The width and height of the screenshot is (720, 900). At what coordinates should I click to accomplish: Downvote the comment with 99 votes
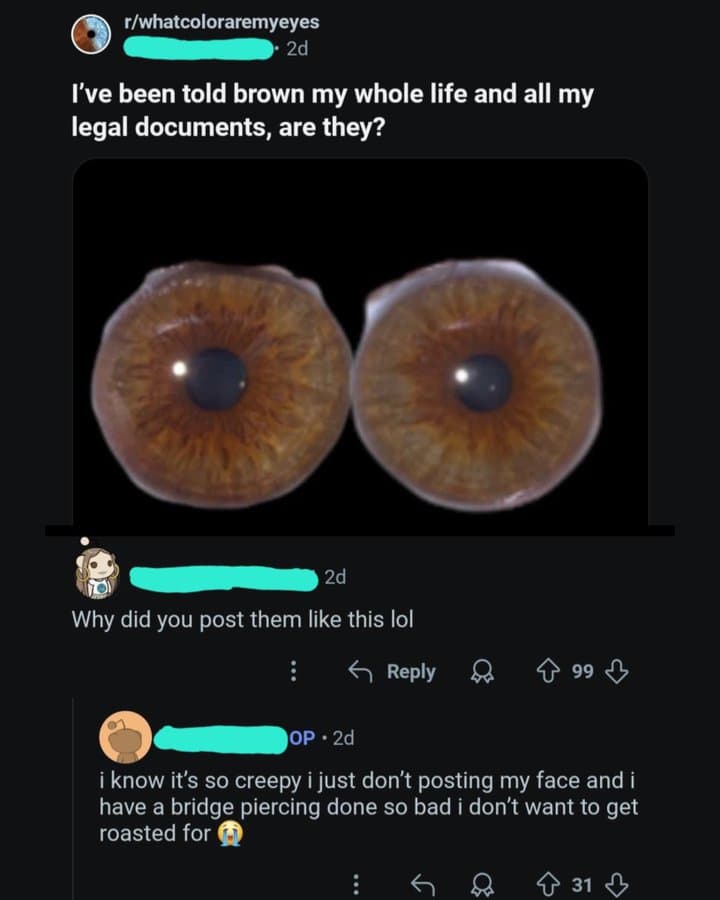pyautogui.click(x=617, y=671)
